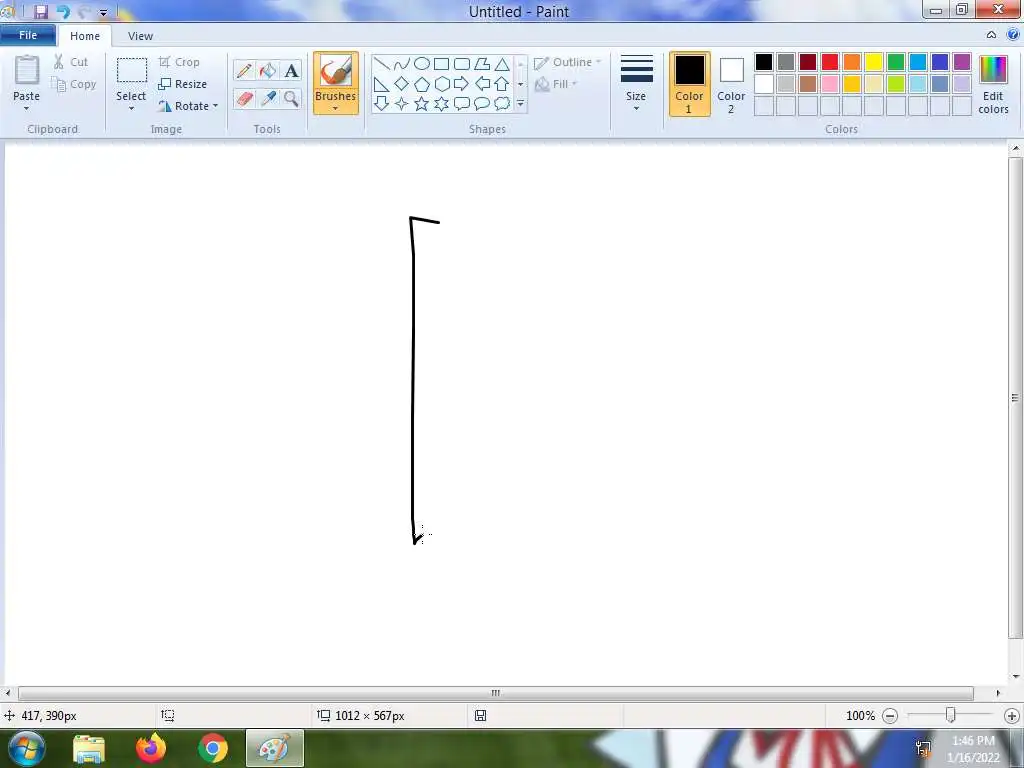
Task: Pick the yellow color swatch
Action: pos(874,62)
